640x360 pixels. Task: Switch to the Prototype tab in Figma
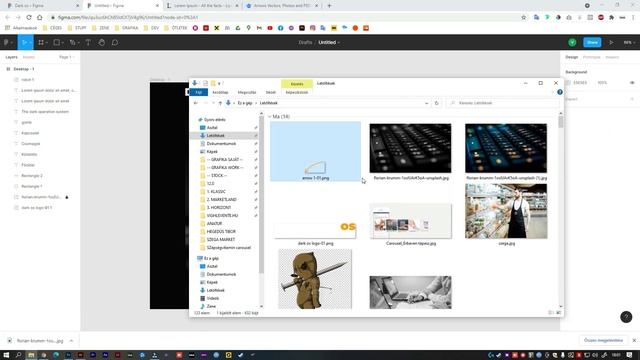tap(591, 57)
